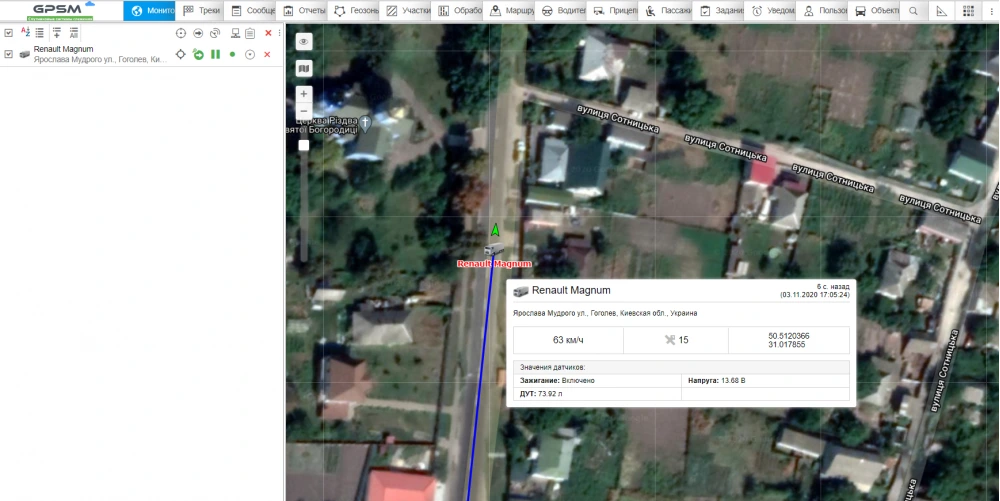Click the search magnifier icon in top bar
The height and width of the screenshot is (501, 1000).
click(913, 11)
